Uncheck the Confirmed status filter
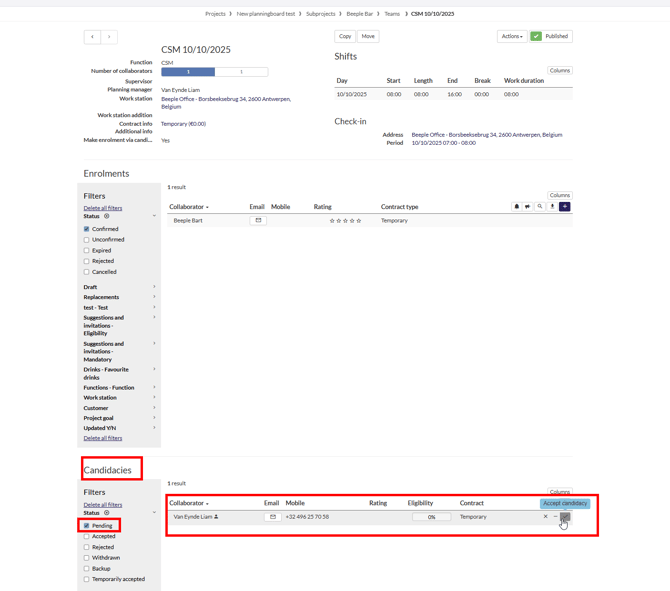Image resolution: width=670 pixels, height=591 pixels. (x=87, y=229)
